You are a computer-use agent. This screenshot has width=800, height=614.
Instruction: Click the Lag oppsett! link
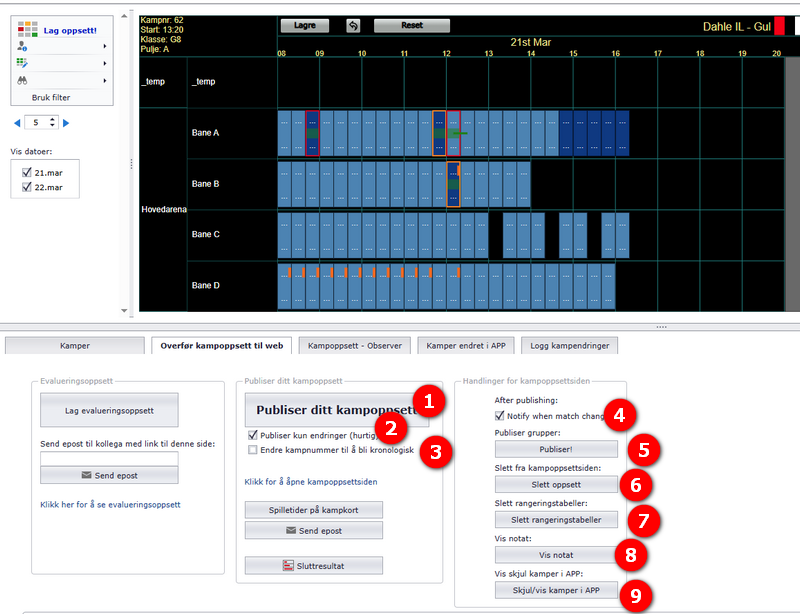(70, 30)
